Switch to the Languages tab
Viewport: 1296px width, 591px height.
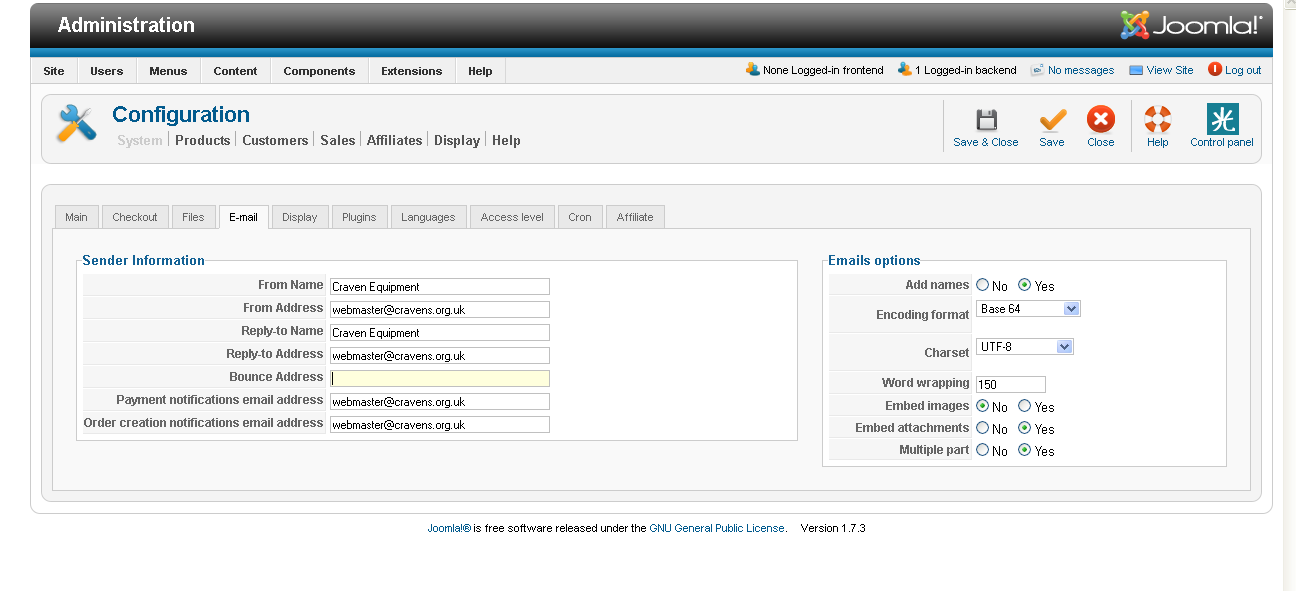(428, 217)
